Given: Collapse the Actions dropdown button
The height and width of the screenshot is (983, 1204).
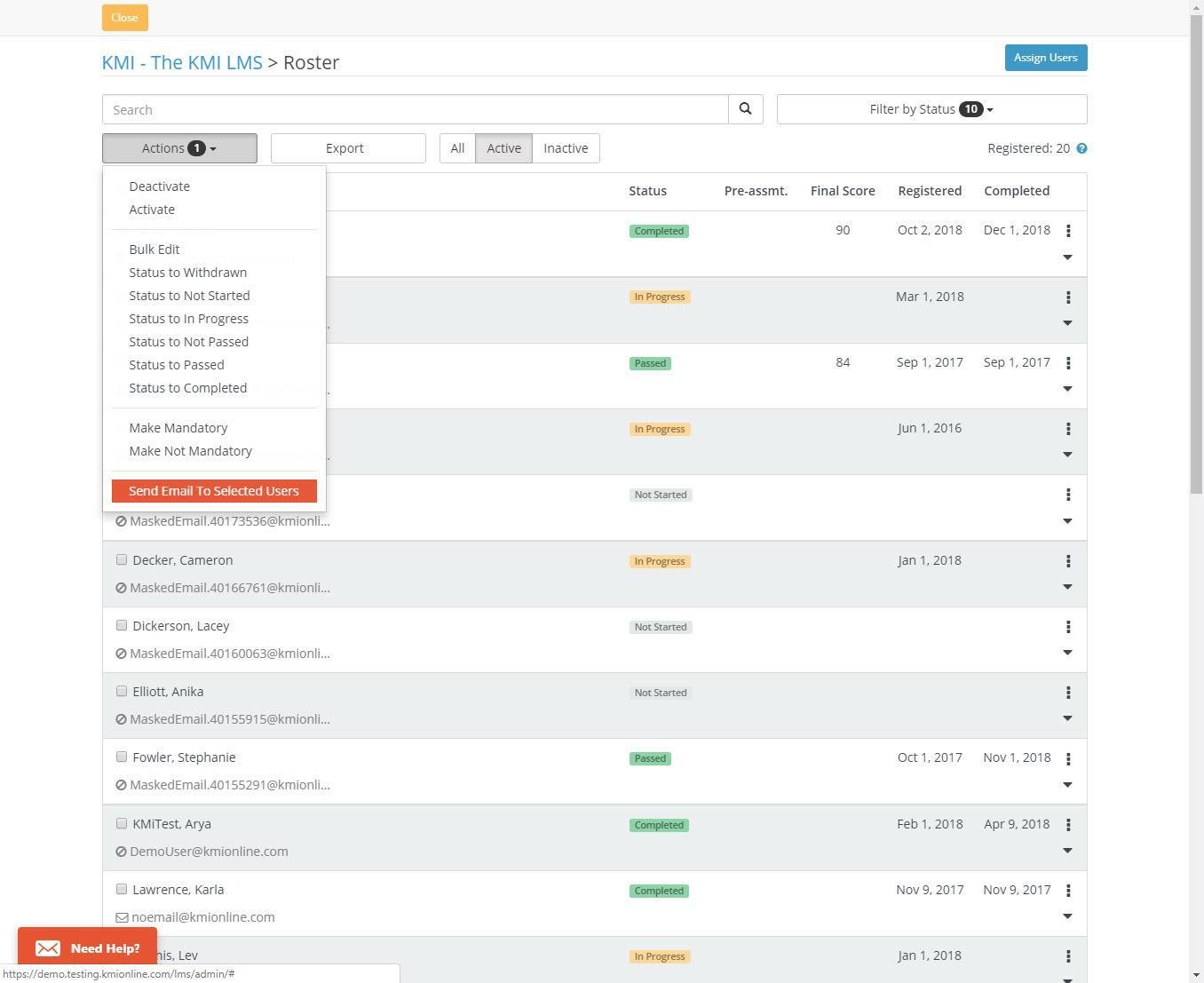Looking at the screenshot, I should coord(179,148).
